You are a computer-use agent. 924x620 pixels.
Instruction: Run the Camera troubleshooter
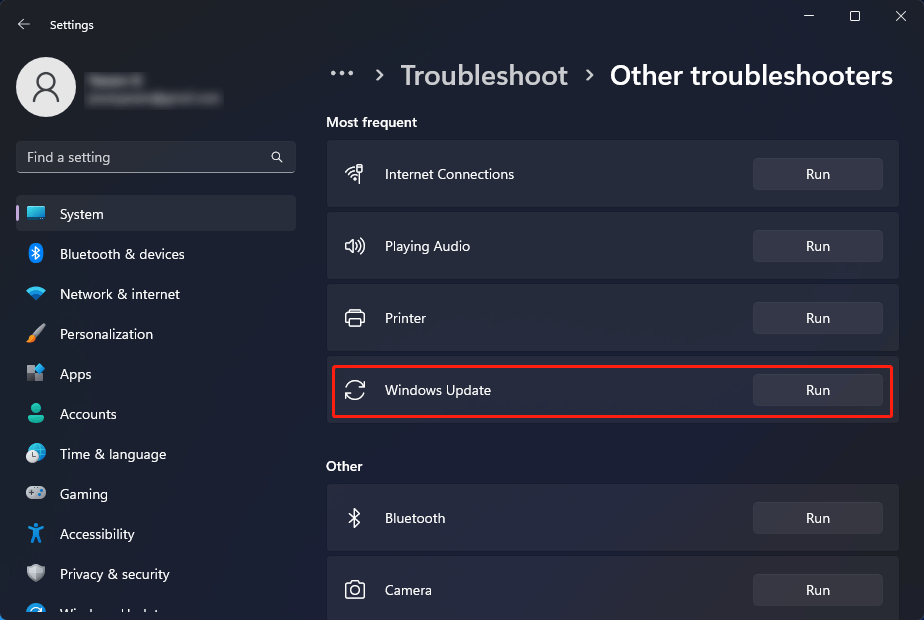(817, 590)
